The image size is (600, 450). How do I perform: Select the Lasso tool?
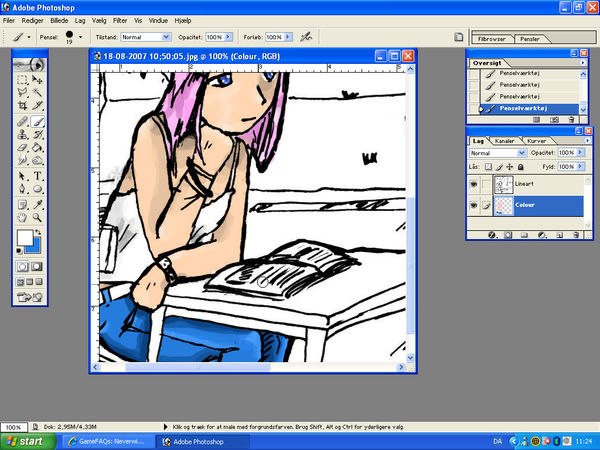tap(22, 92)
